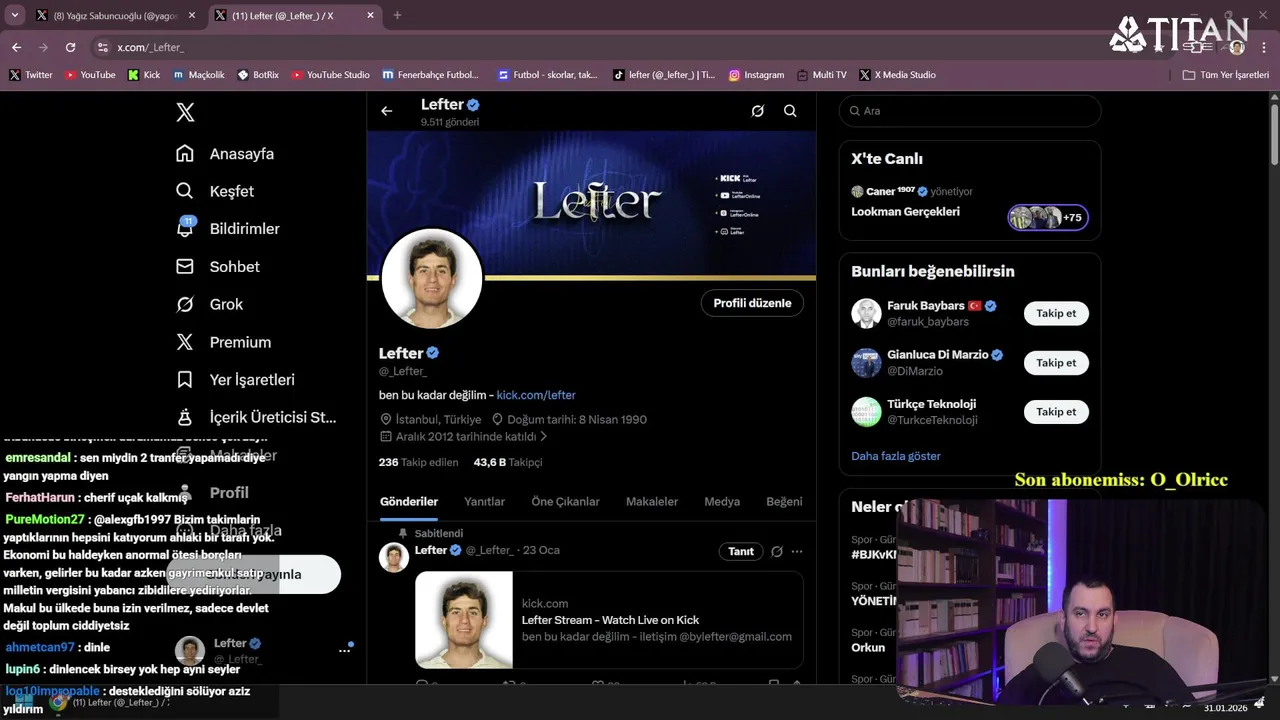Click the Ara search field

(x=970, y=111)
